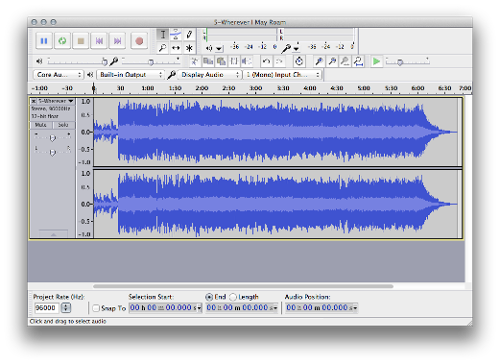
Task: Solo the audio track
Action: [x=63, y=125]
